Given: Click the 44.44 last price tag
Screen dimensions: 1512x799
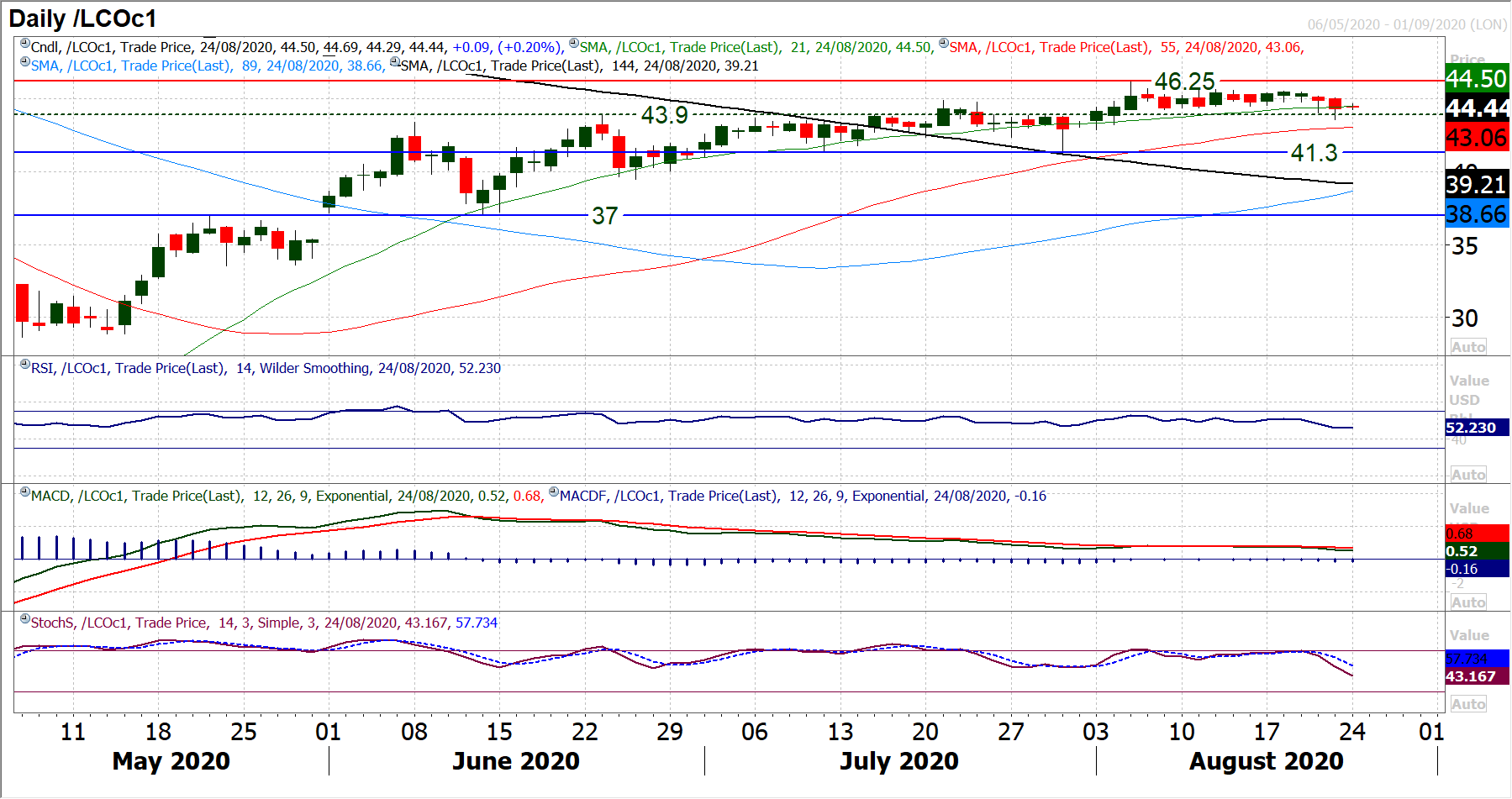Looking at the screenshot, I should click(x=1477, y=108).
